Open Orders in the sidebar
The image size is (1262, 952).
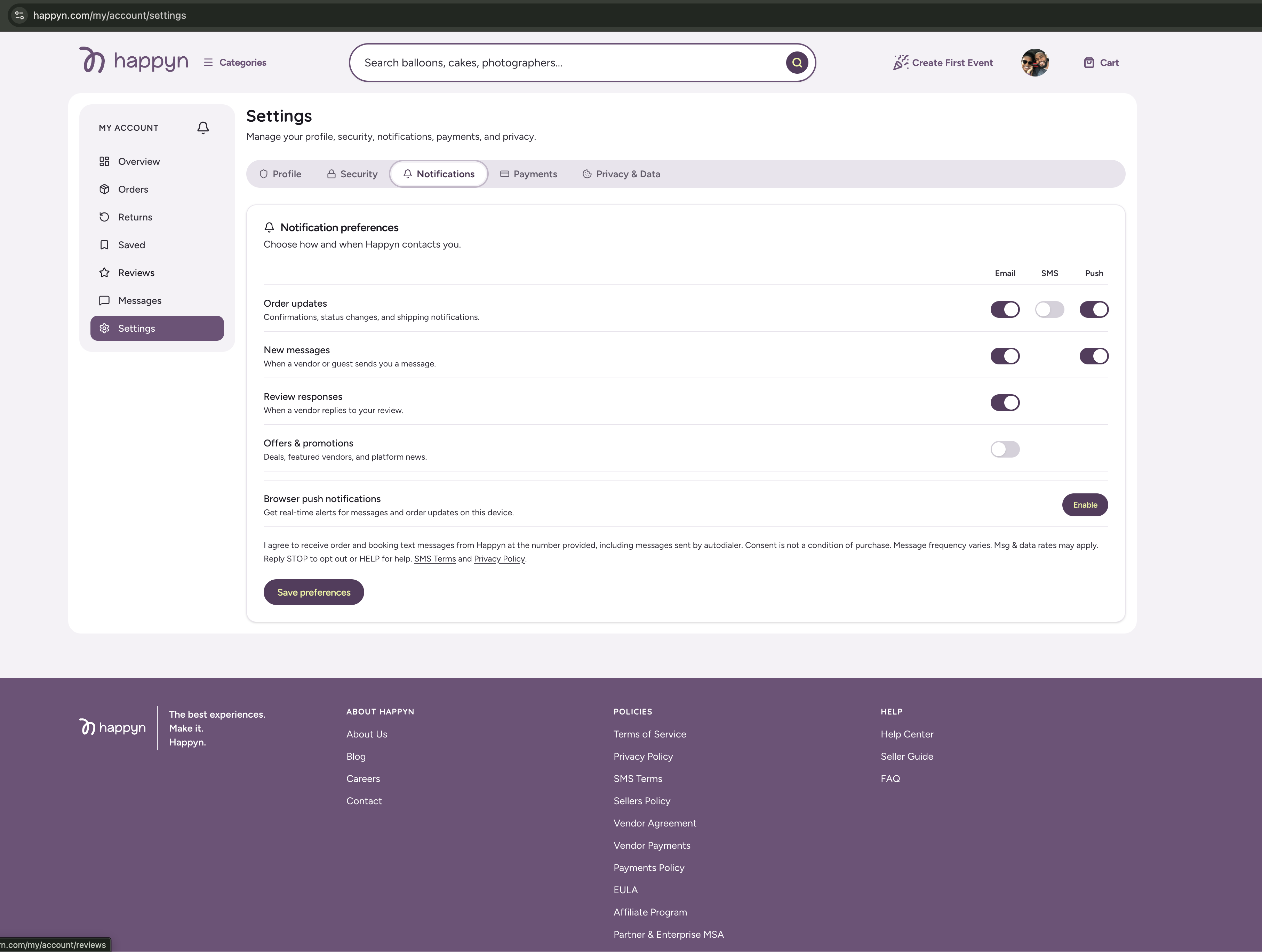click(157, 189)
